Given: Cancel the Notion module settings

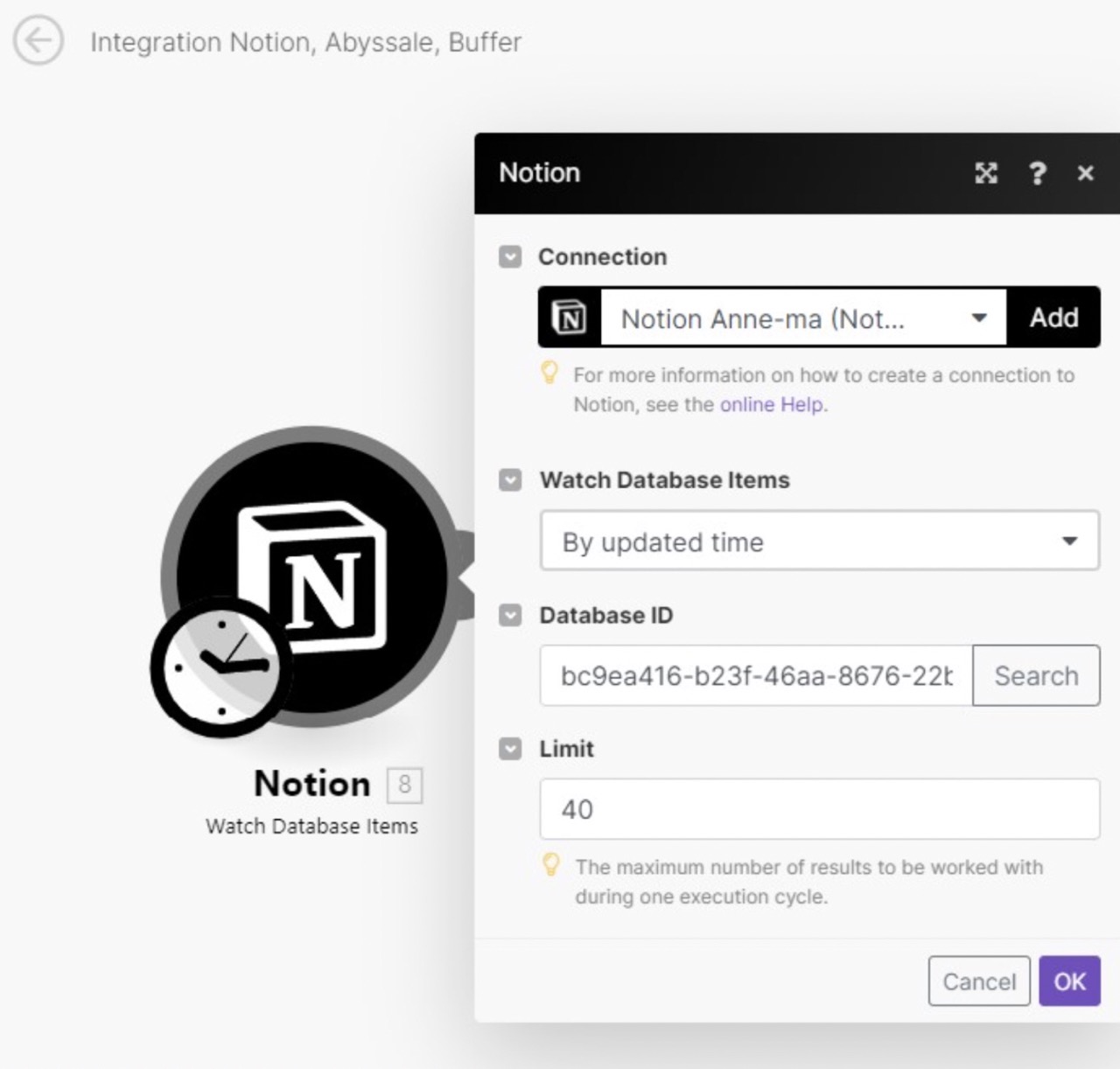Looking at the screenshot, I should click(x=979, y=982).
